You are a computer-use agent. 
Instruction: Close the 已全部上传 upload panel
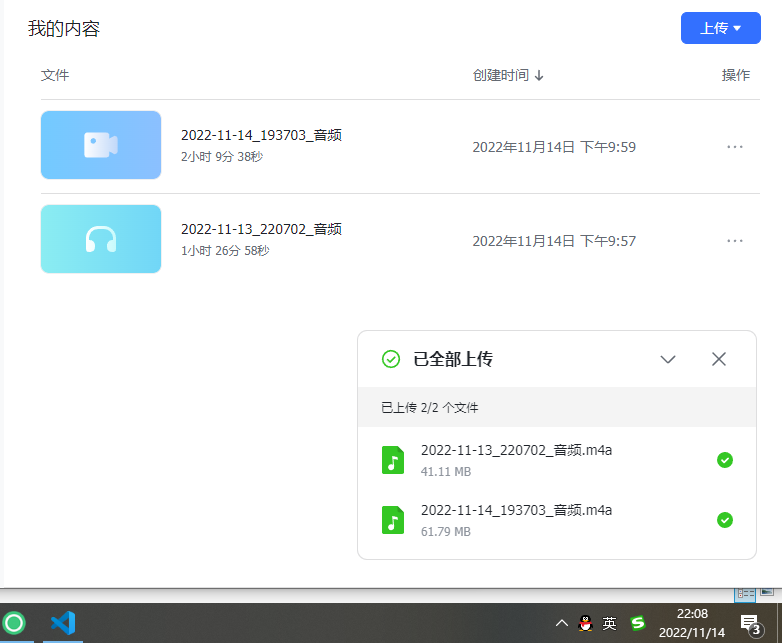click(719, 359)
